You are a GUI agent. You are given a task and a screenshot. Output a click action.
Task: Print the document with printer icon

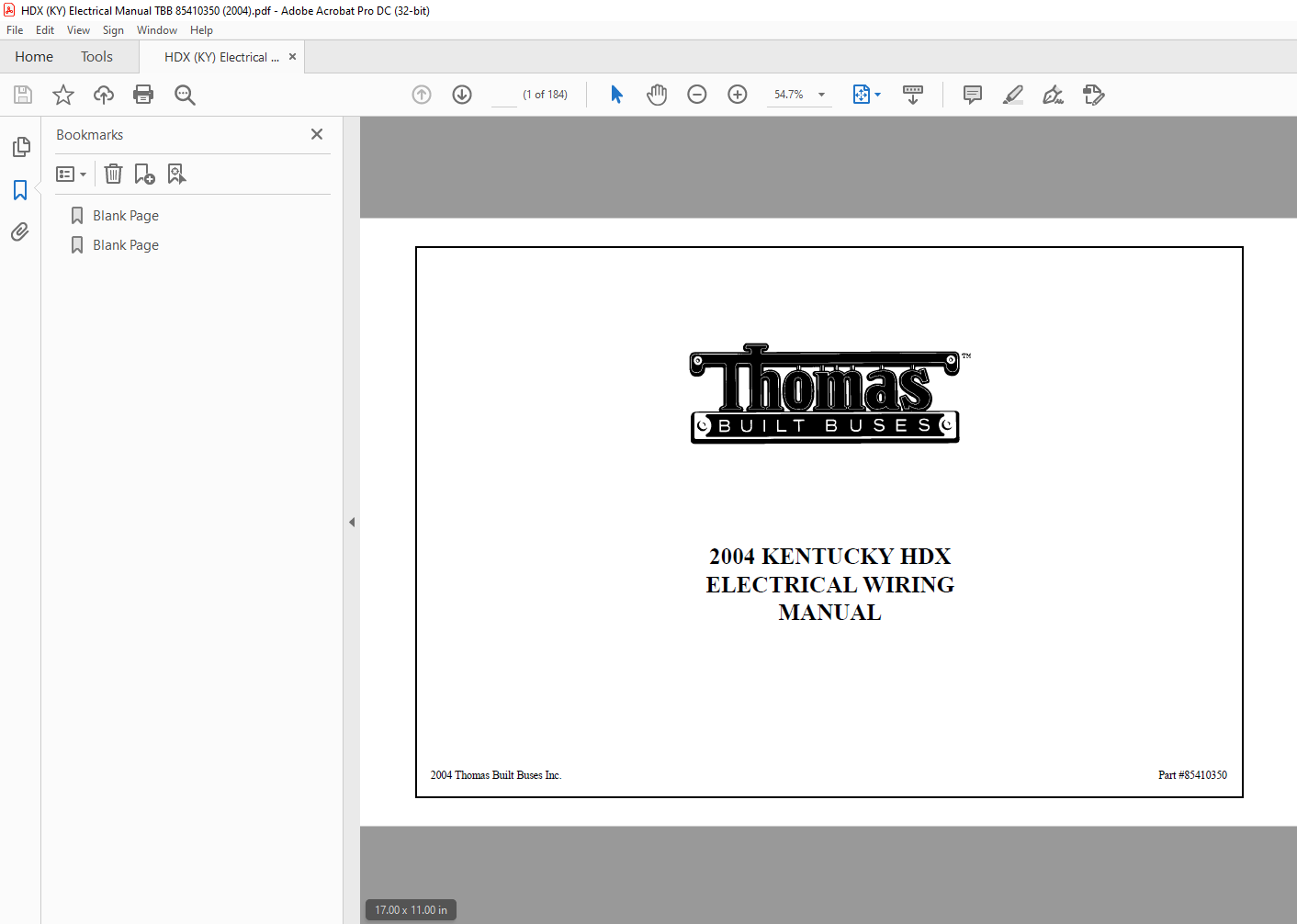point(143,95)
